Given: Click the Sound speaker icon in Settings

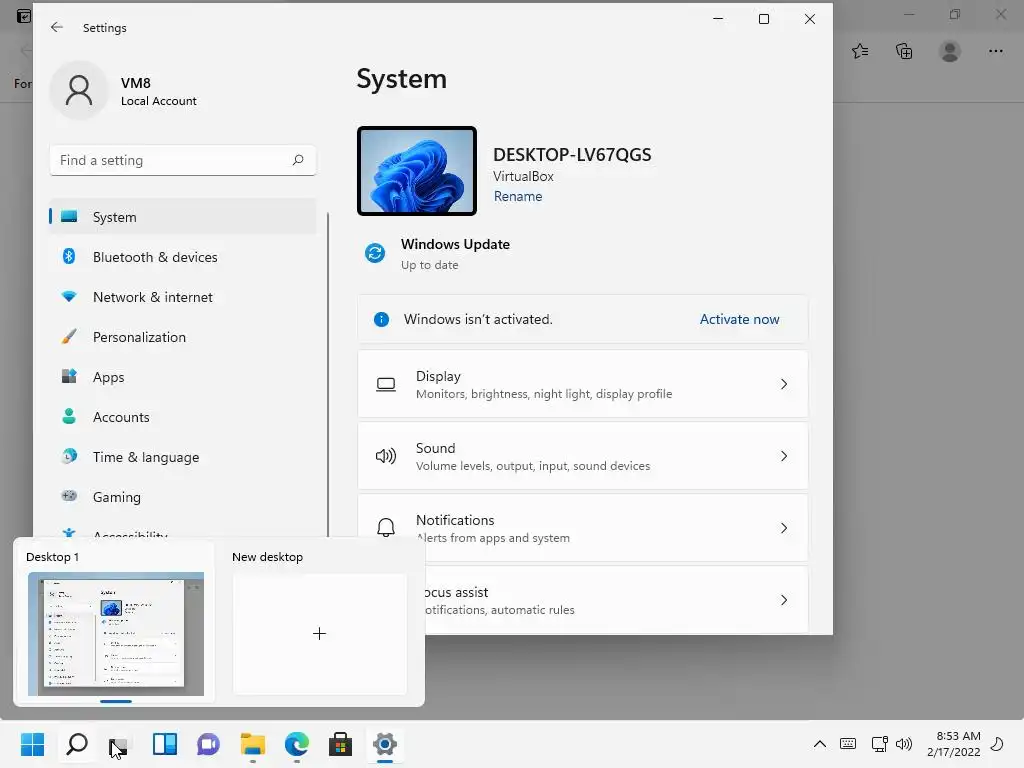Looking at the screenshot, I should click(386, 456).
